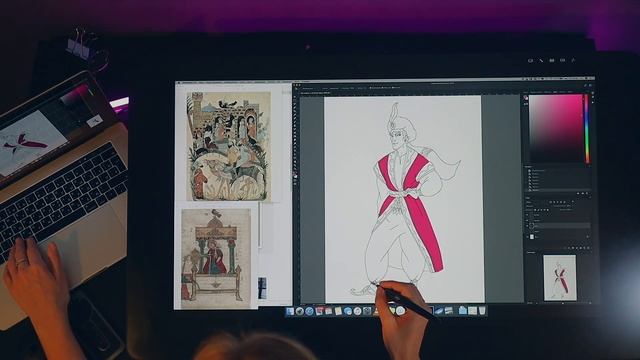
Task: Open Launchpad rocket icon in the Dock
Action: pos(300,311)
